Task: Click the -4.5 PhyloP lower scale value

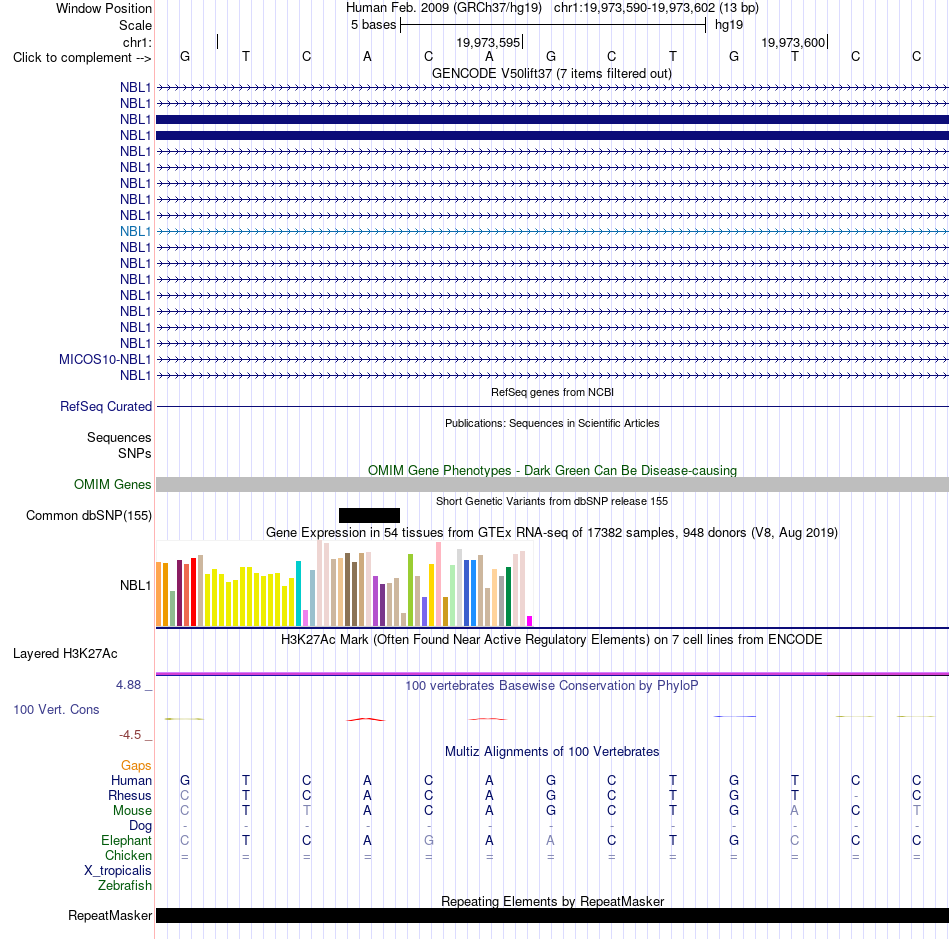Action: 130,735
